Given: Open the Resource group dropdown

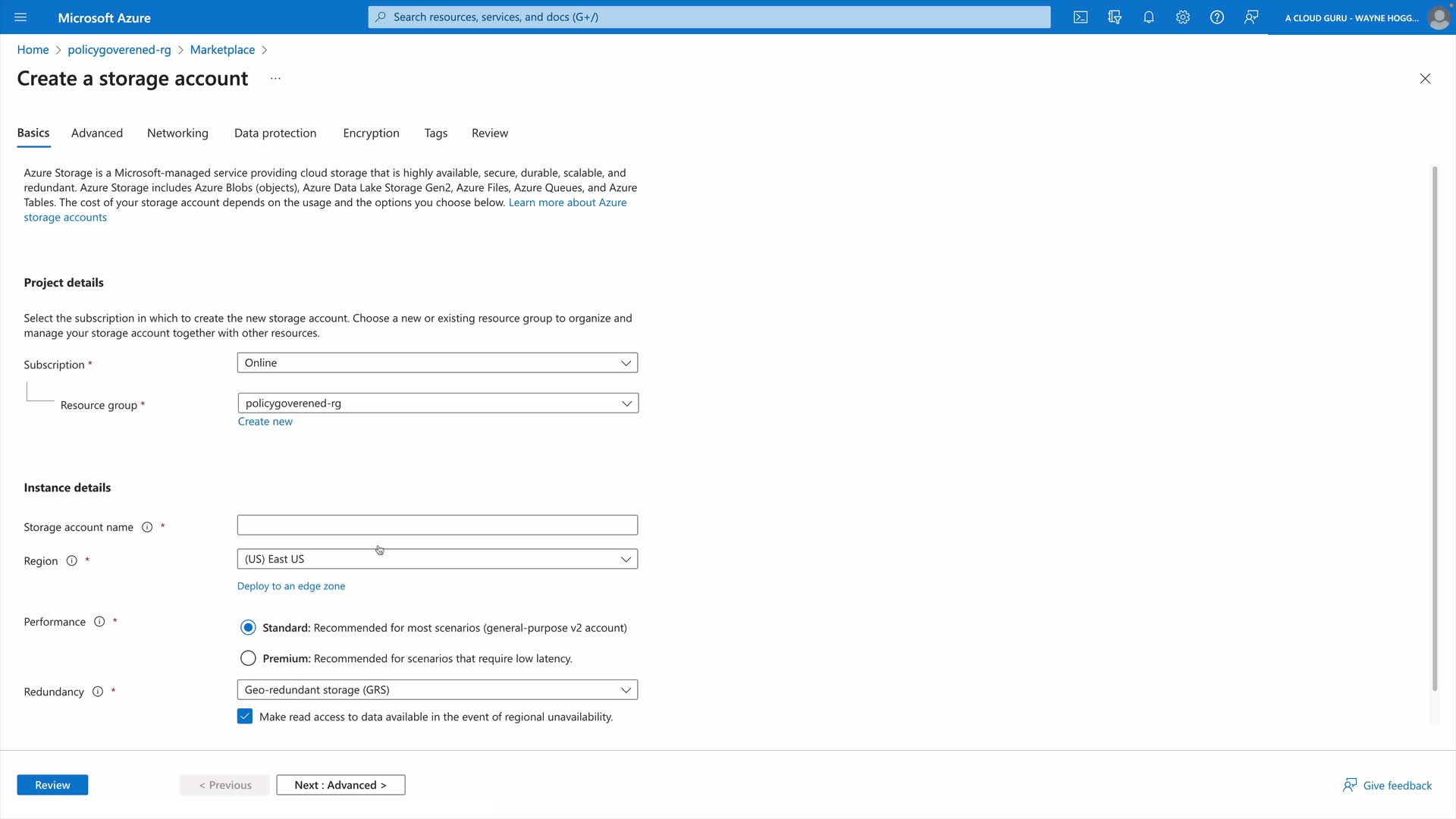Looking at the screenshot, I should click(x=438, y=403).
